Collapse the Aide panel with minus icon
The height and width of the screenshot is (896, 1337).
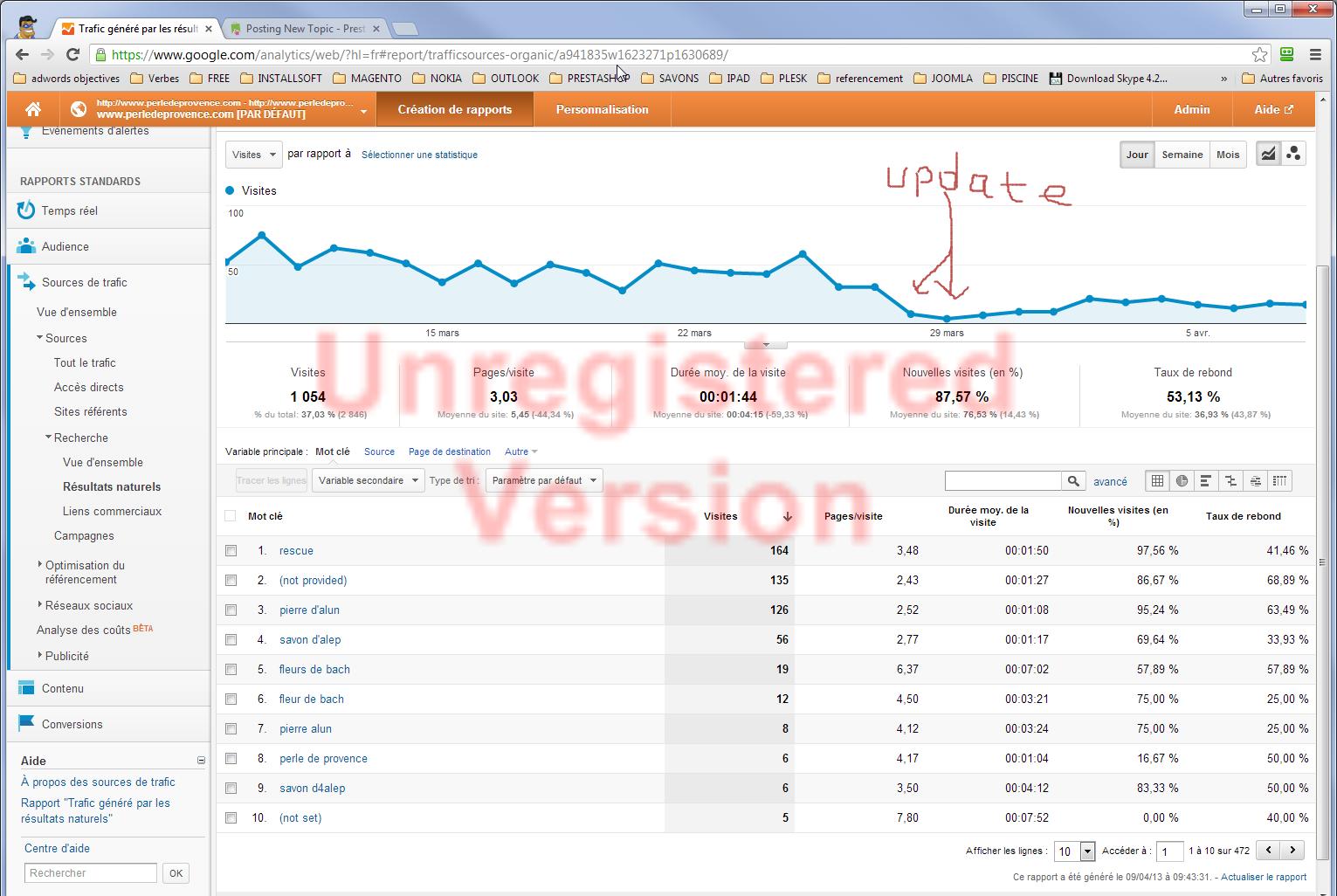[x=201, y=761]
